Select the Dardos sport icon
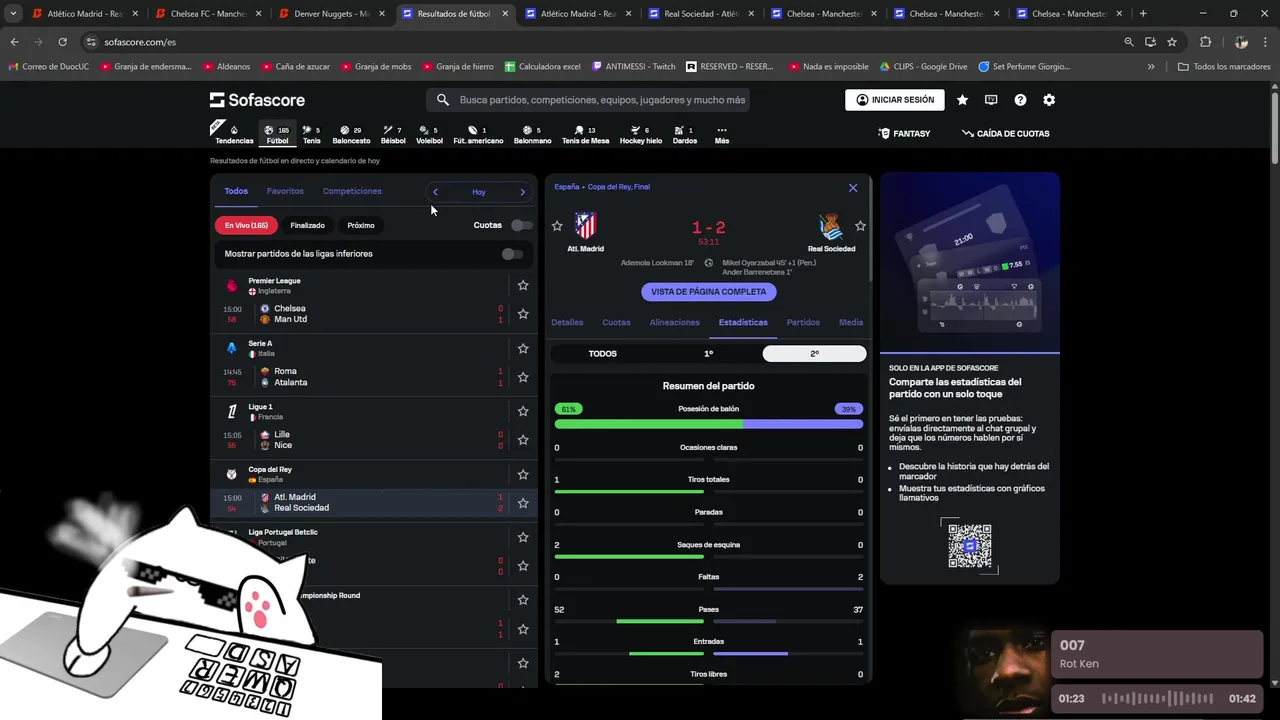This screenshot has height=720, width=1280. [x=685, y=134]
